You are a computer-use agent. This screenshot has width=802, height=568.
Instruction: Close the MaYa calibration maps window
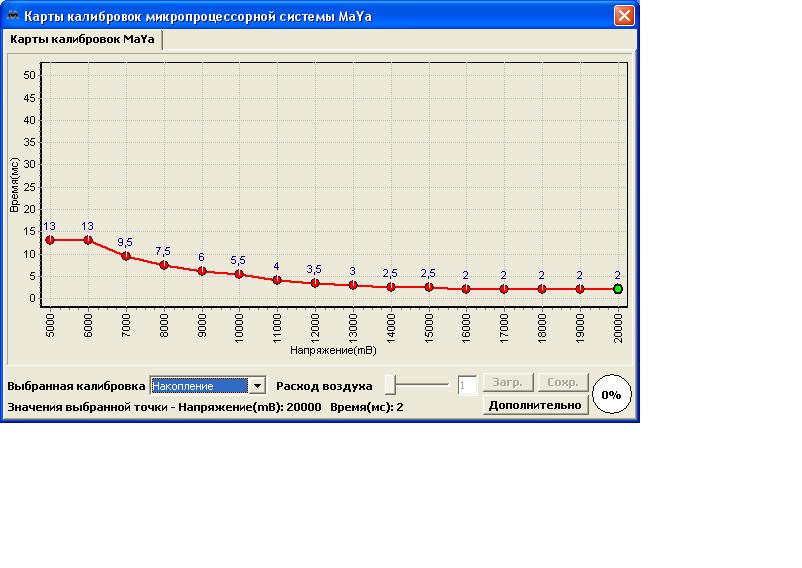tap(624, 16)
